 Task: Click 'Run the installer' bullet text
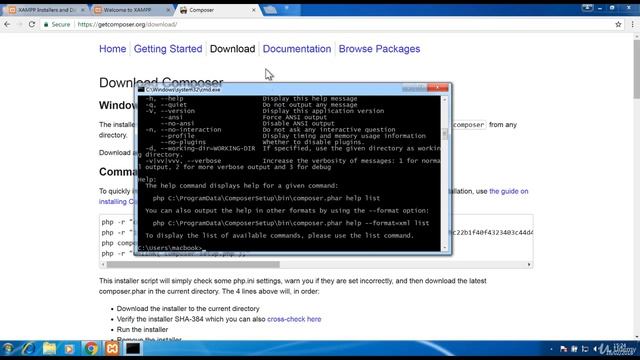142,329
